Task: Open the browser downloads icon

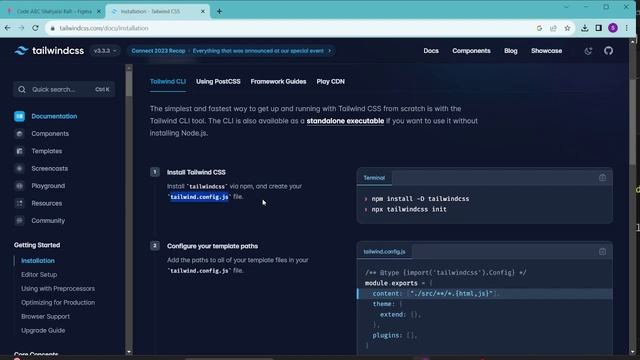Action: pos(584,28)
